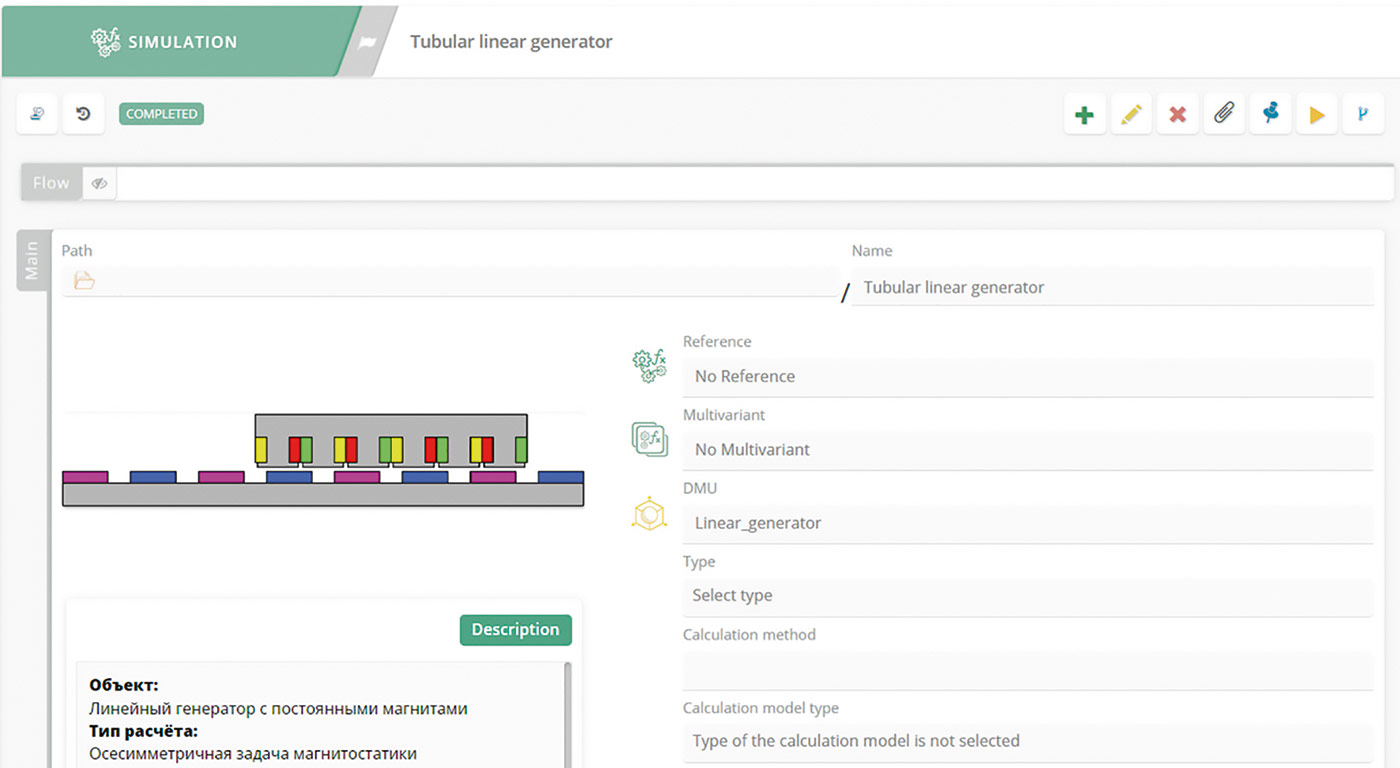
Task: Open the Reference 'No Reference' field
Action: click(x=1028, y=376)
